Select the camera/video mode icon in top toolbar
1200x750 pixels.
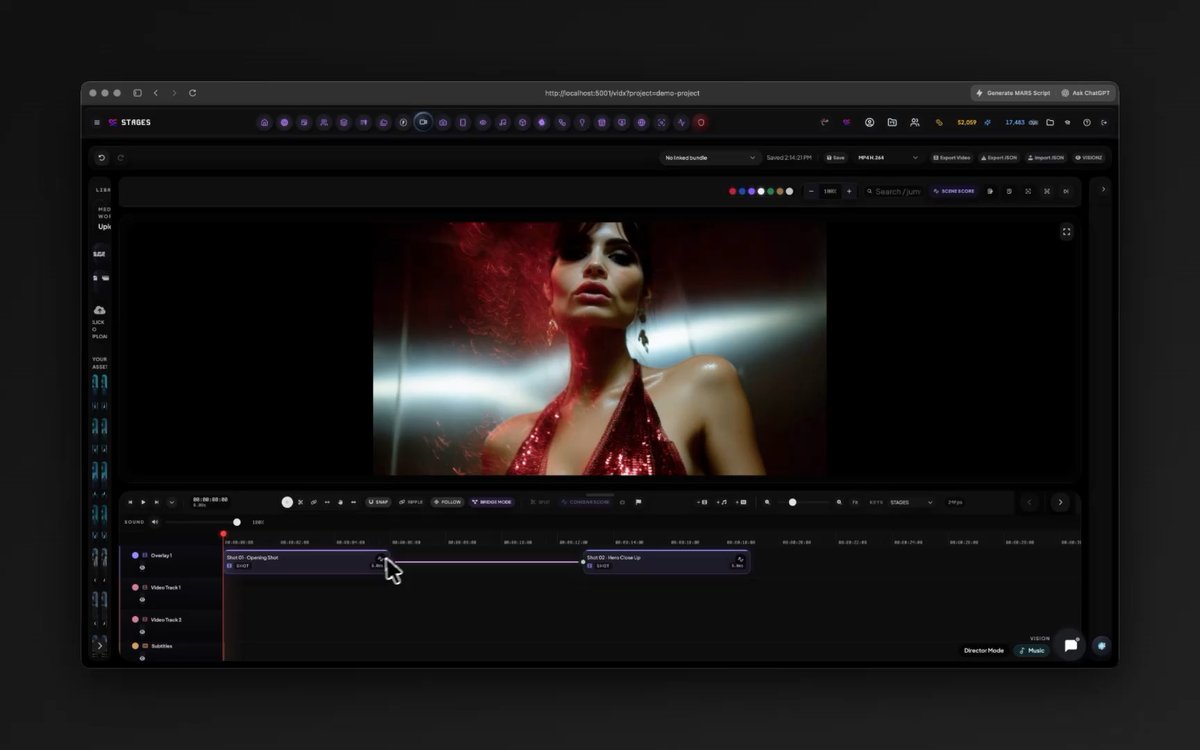(x=423, y=122)
